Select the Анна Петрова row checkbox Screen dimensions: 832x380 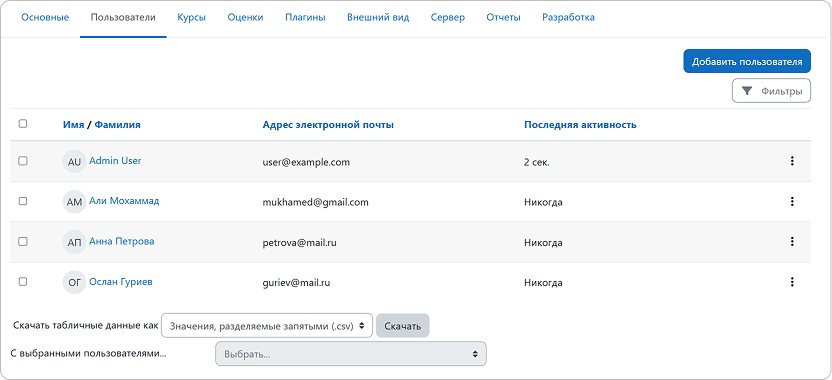pyautogui.click(x=23, y=241)
